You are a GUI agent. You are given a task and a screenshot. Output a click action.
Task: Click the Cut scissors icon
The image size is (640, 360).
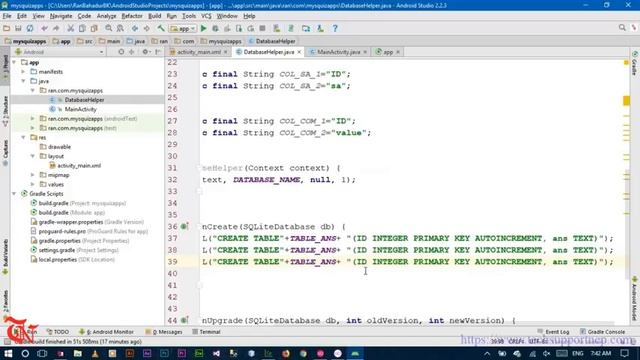(71, 28)
